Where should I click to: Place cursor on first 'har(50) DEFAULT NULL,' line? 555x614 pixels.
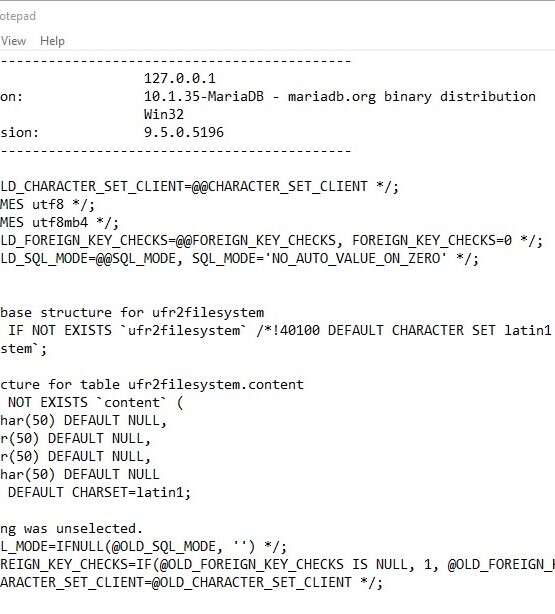click(x=83, y=421)
